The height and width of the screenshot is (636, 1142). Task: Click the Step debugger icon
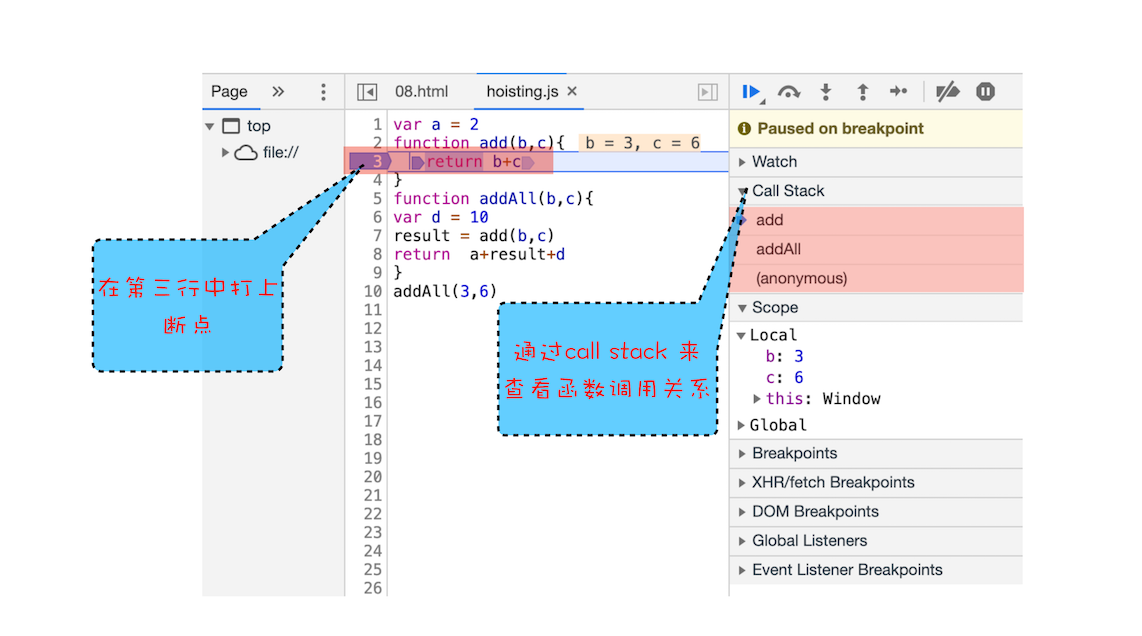(899, 91)
